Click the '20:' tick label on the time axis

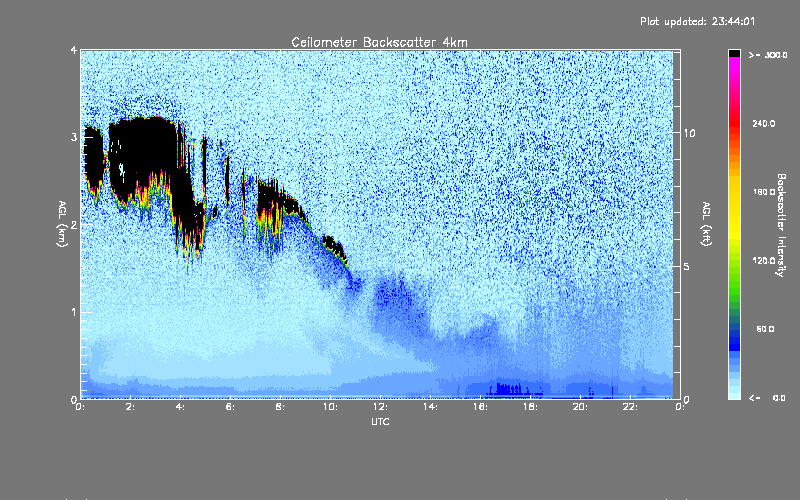pyautogui.click(x=580, y=407)
